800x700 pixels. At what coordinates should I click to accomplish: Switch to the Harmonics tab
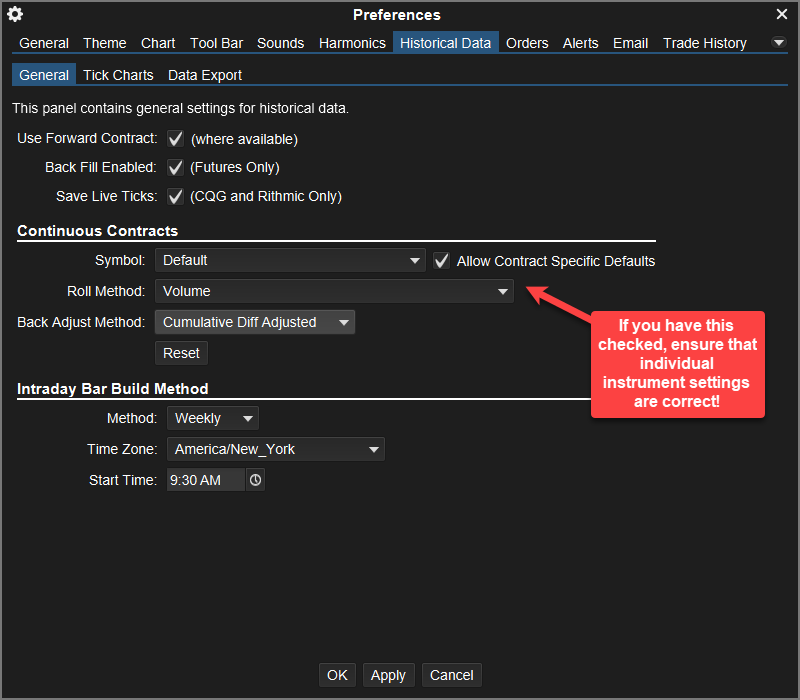(352, 43)
